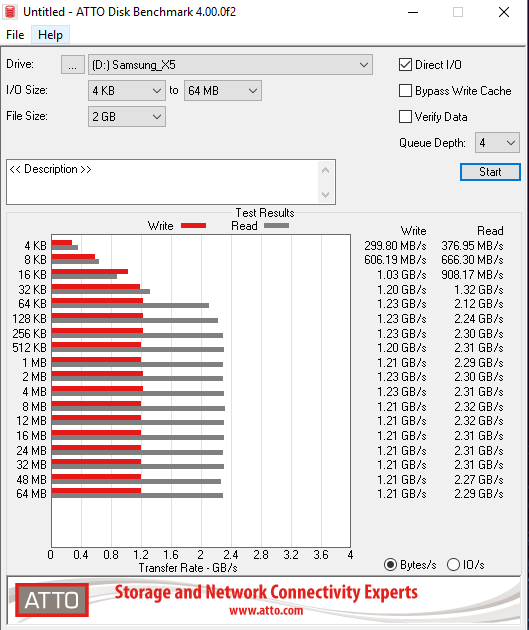Enable Bypass Write Cache

pyautogui.click(x=405, y=91)
